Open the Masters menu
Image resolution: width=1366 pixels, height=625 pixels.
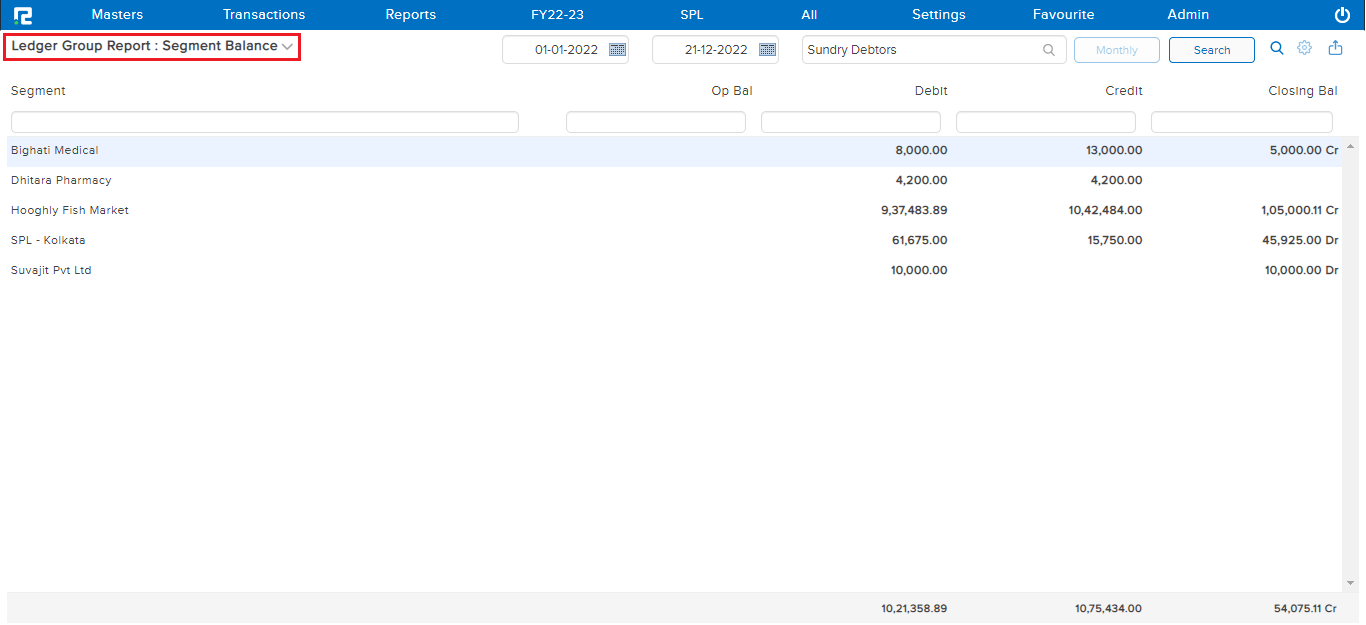pyautogui.click(x=117, y=15)
